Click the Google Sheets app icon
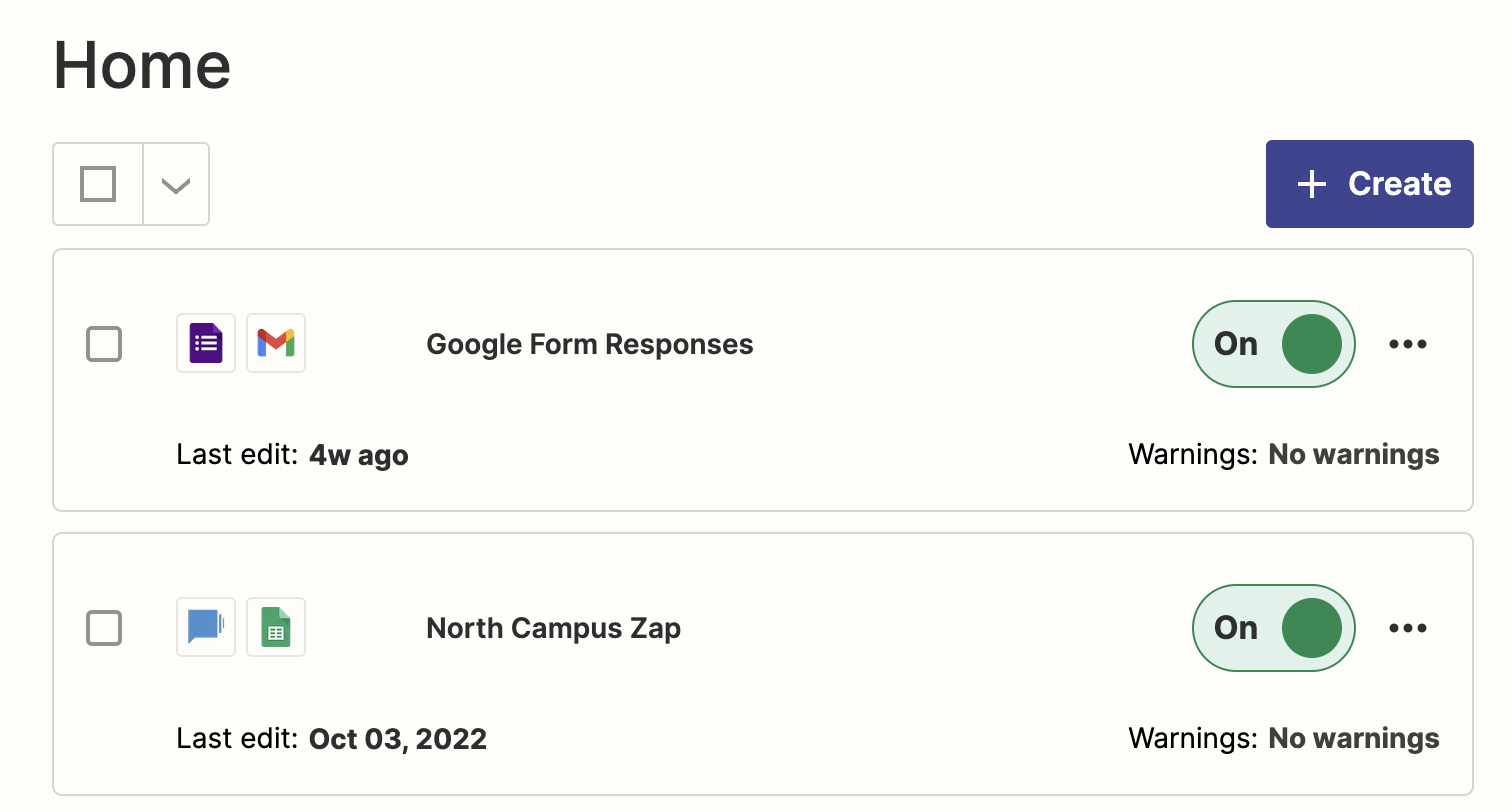This screenshot has width=1512, height=812. pos(276,627)
